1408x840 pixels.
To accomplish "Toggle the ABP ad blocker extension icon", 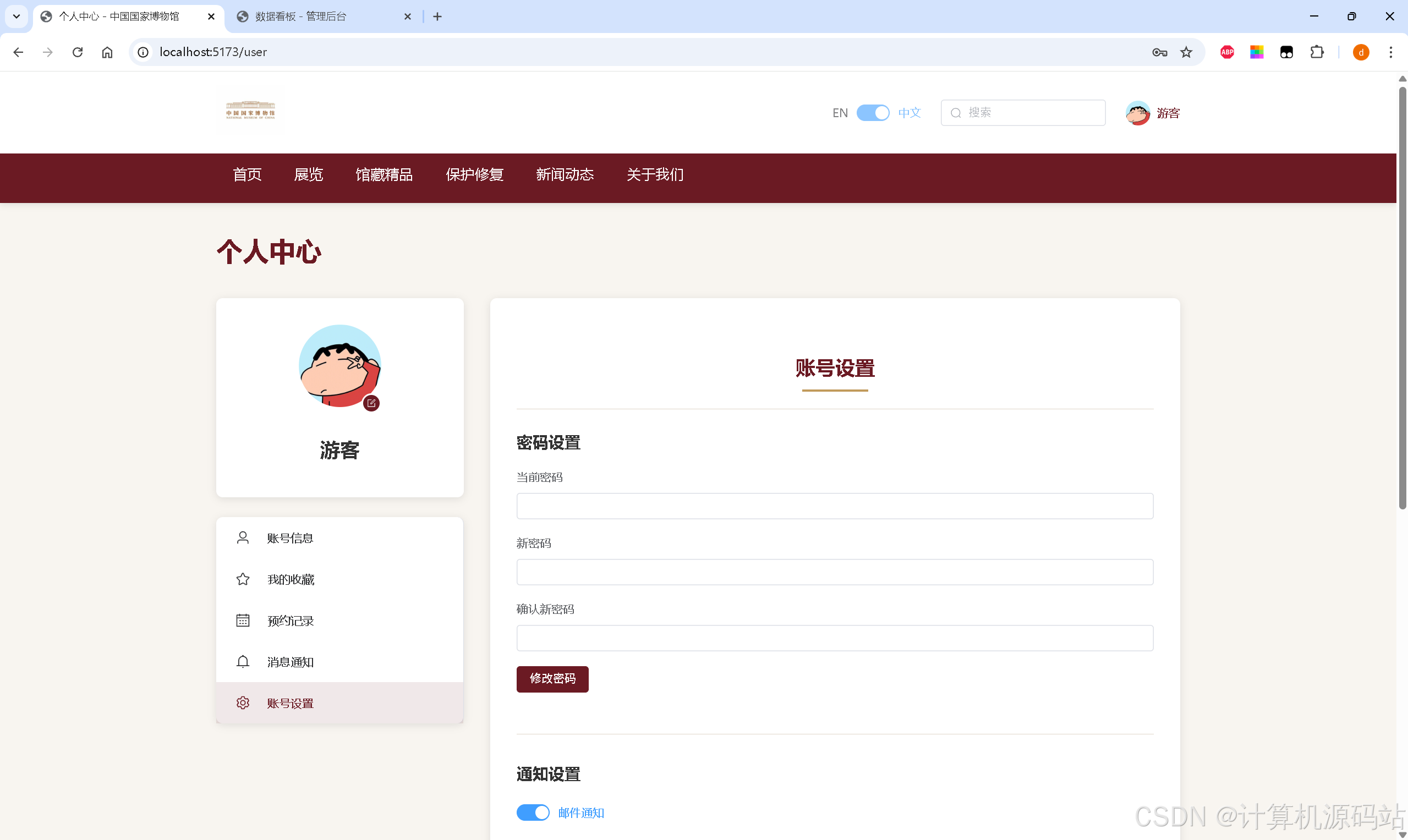I will click(x=1227, y=52).
